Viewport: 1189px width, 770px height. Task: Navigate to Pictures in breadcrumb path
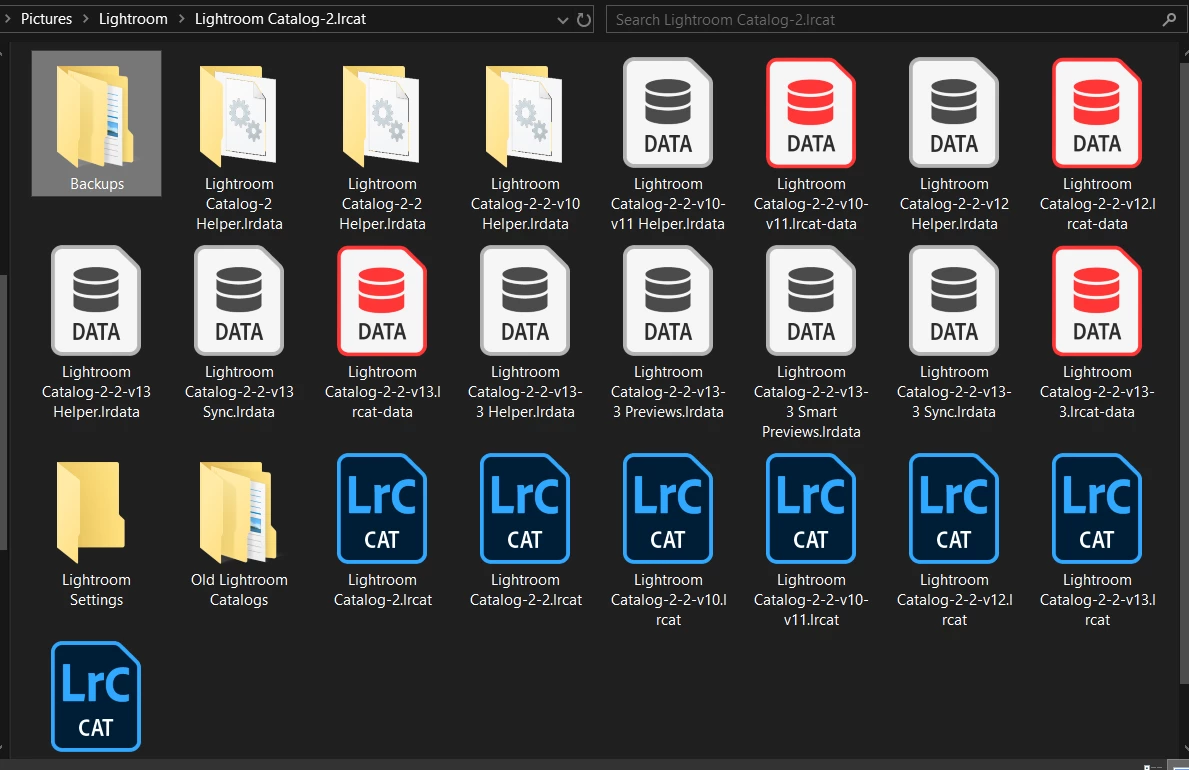pyautogui.click(x=46, y=19)
